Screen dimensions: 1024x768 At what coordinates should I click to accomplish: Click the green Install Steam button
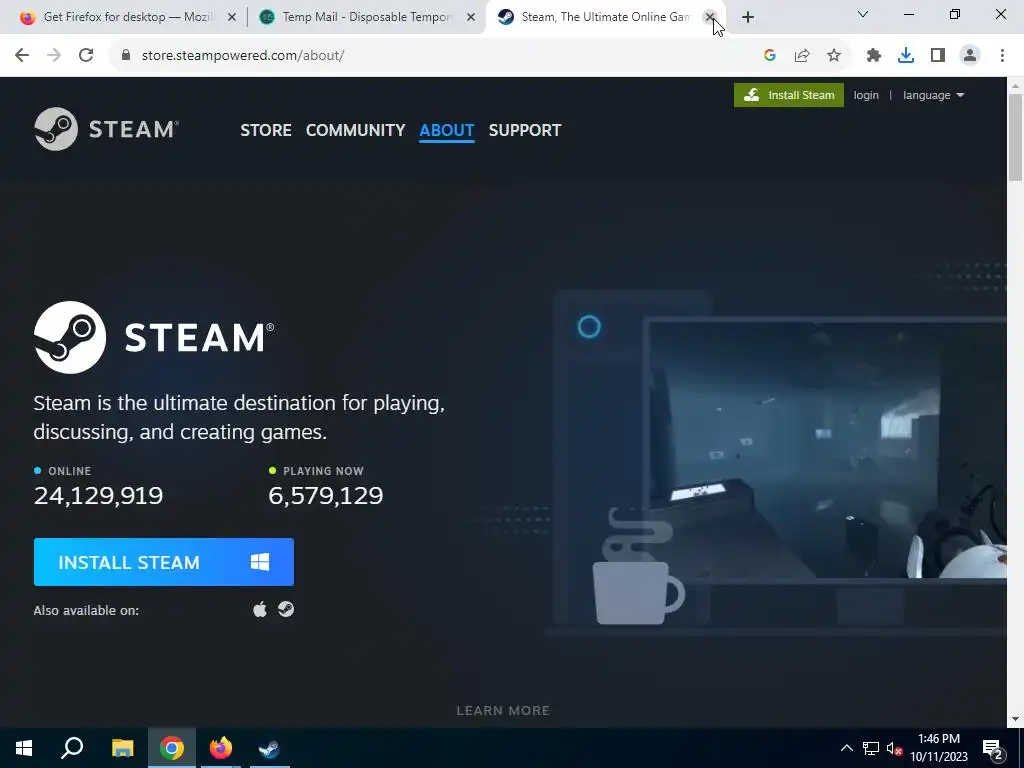click(x=788, y=95)
